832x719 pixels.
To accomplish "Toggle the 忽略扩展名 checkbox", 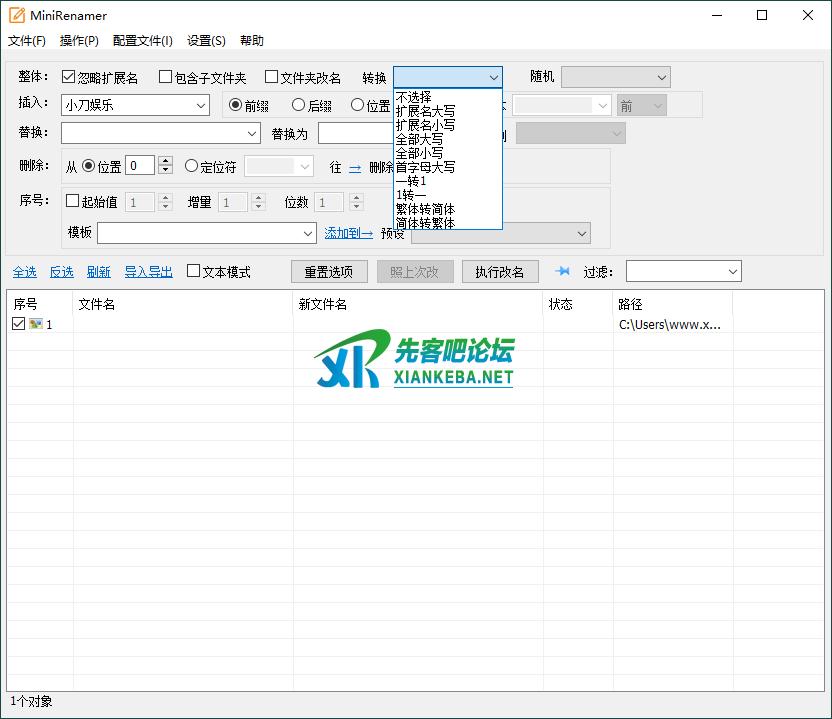I will click(68, 77).
